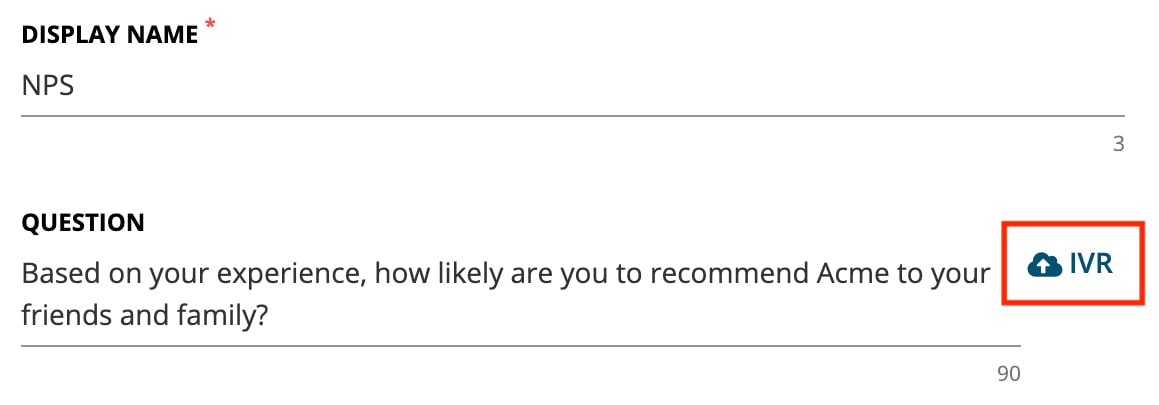
Task: Click the underline beneath Display Name field
Action: pos(573,116)
